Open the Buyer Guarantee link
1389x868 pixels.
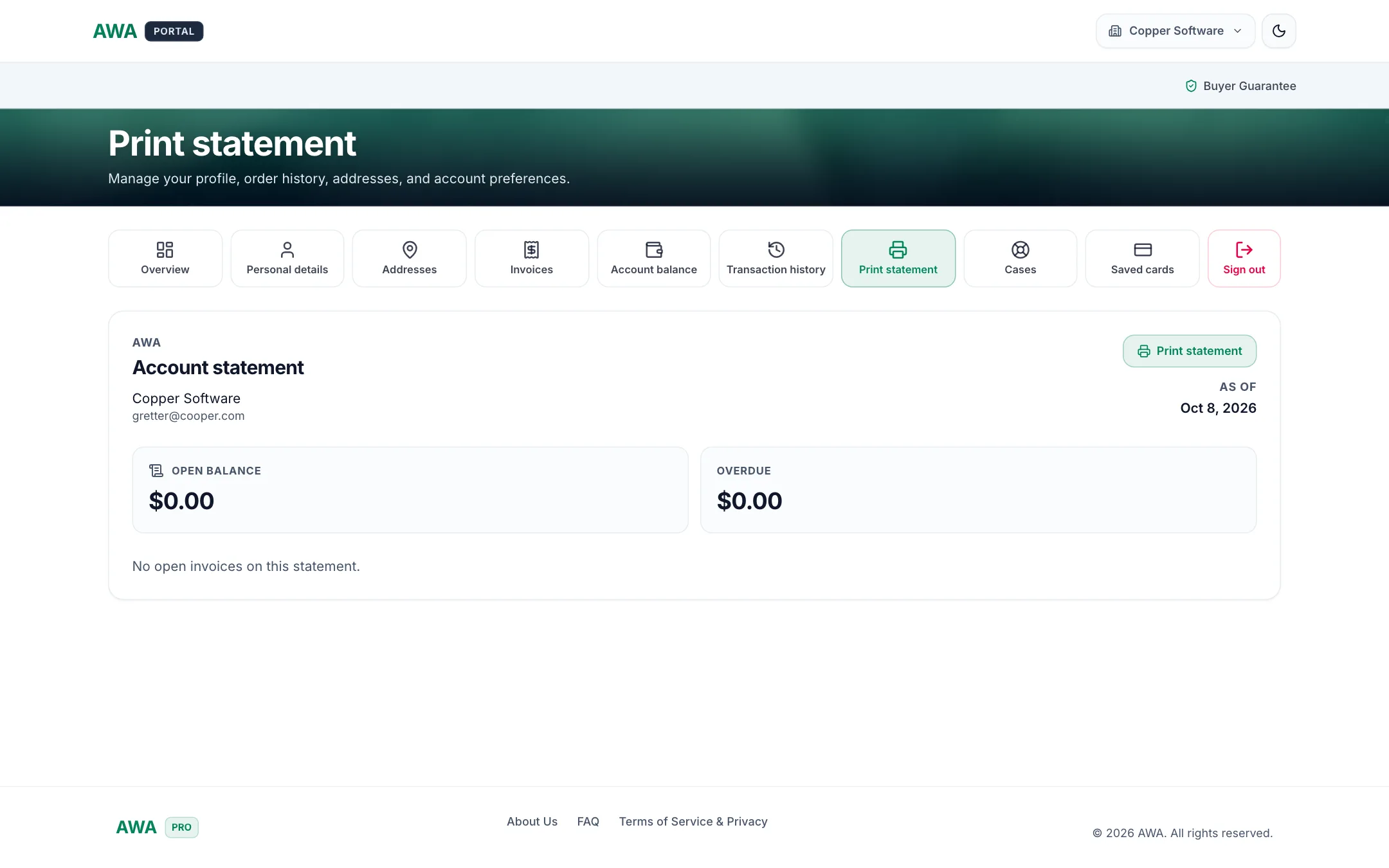tap(1240, 86)
